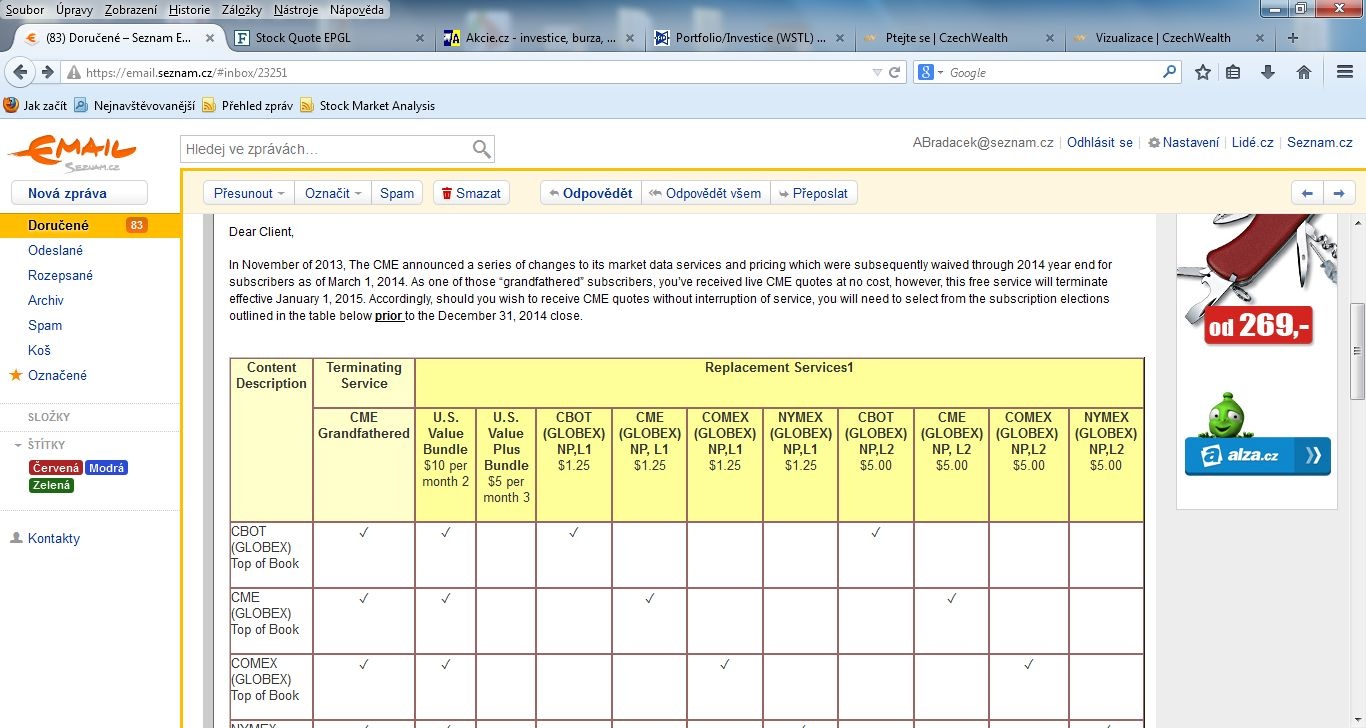Close the Ptejte se CzechWealth tab

(x=1049, y=38)
